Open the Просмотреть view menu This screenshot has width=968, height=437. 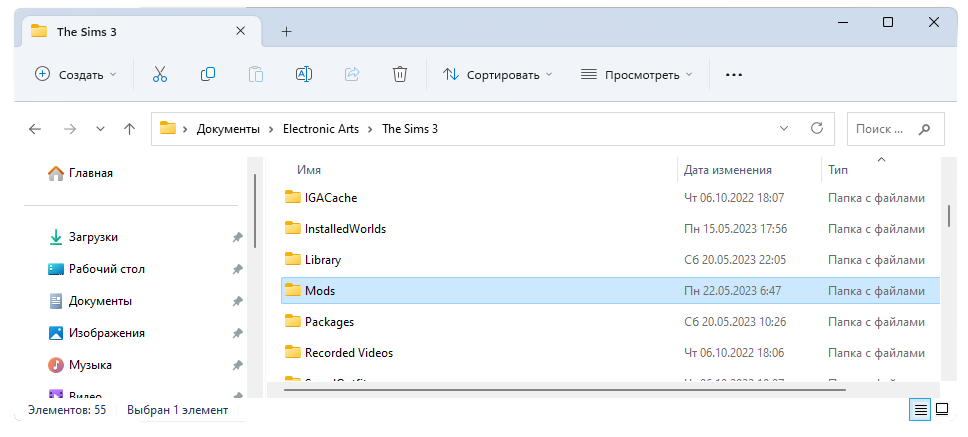point(637,74)
